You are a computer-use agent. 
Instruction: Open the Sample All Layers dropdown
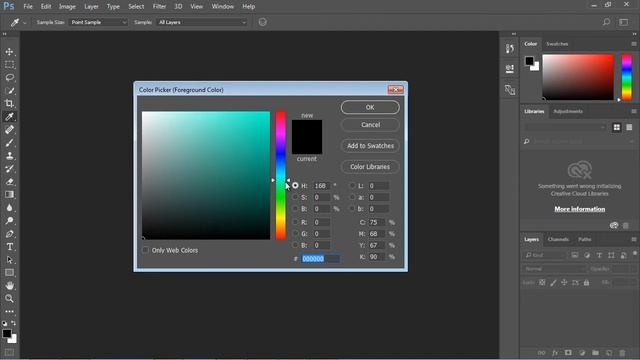click(x=202, y=22)
